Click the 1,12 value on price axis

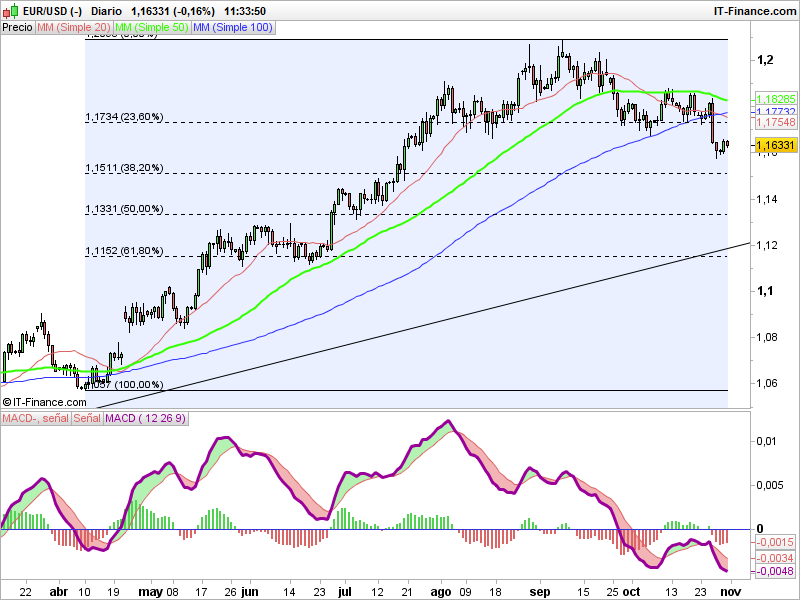(767, 245)
